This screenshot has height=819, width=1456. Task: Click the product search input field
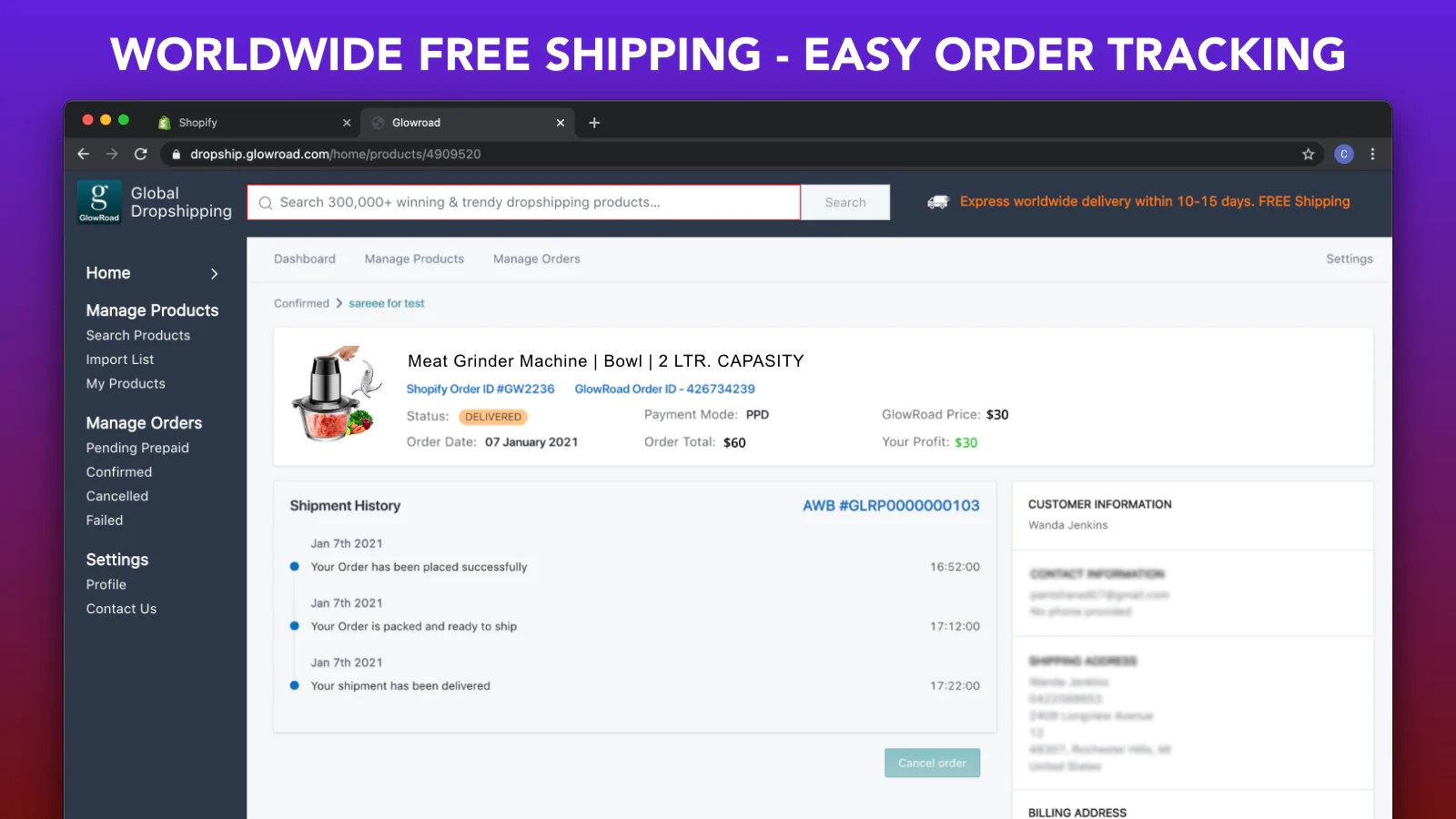coord(524,202)
